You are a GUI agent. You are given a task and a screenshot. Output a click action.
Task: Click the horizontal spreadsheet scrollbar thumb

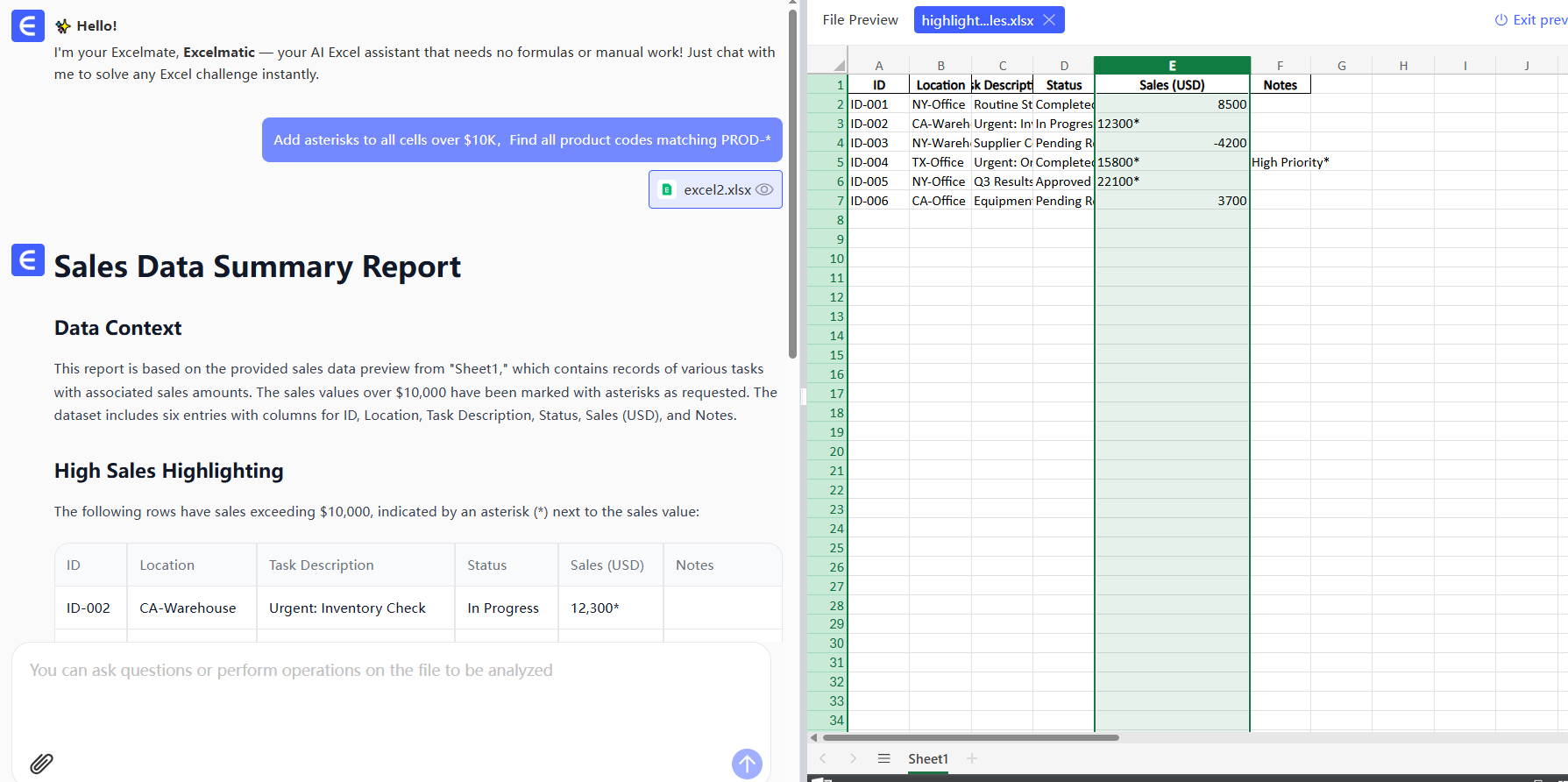coord(970,737)
